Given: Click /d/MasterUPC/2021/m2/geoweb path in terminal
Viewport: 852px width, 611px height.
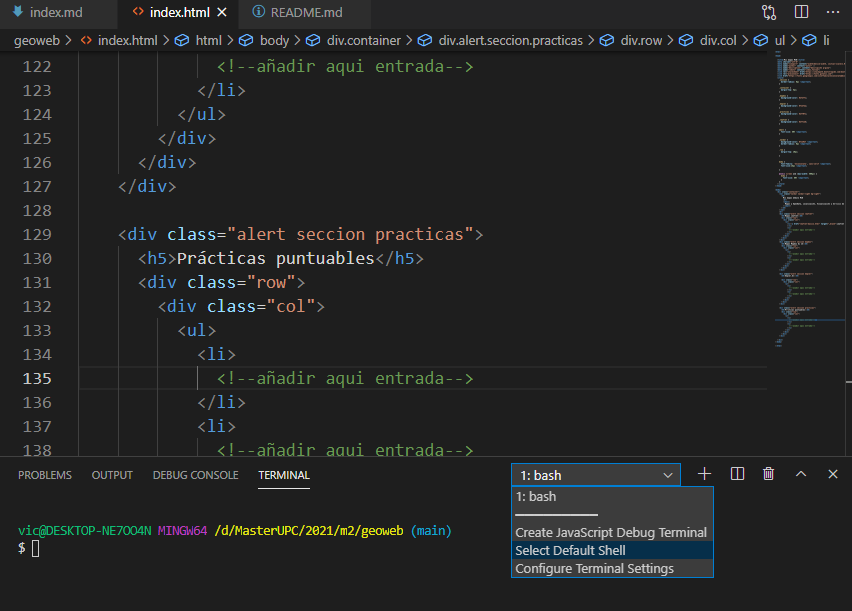Looking at the screenshot, I should point(309,531).
